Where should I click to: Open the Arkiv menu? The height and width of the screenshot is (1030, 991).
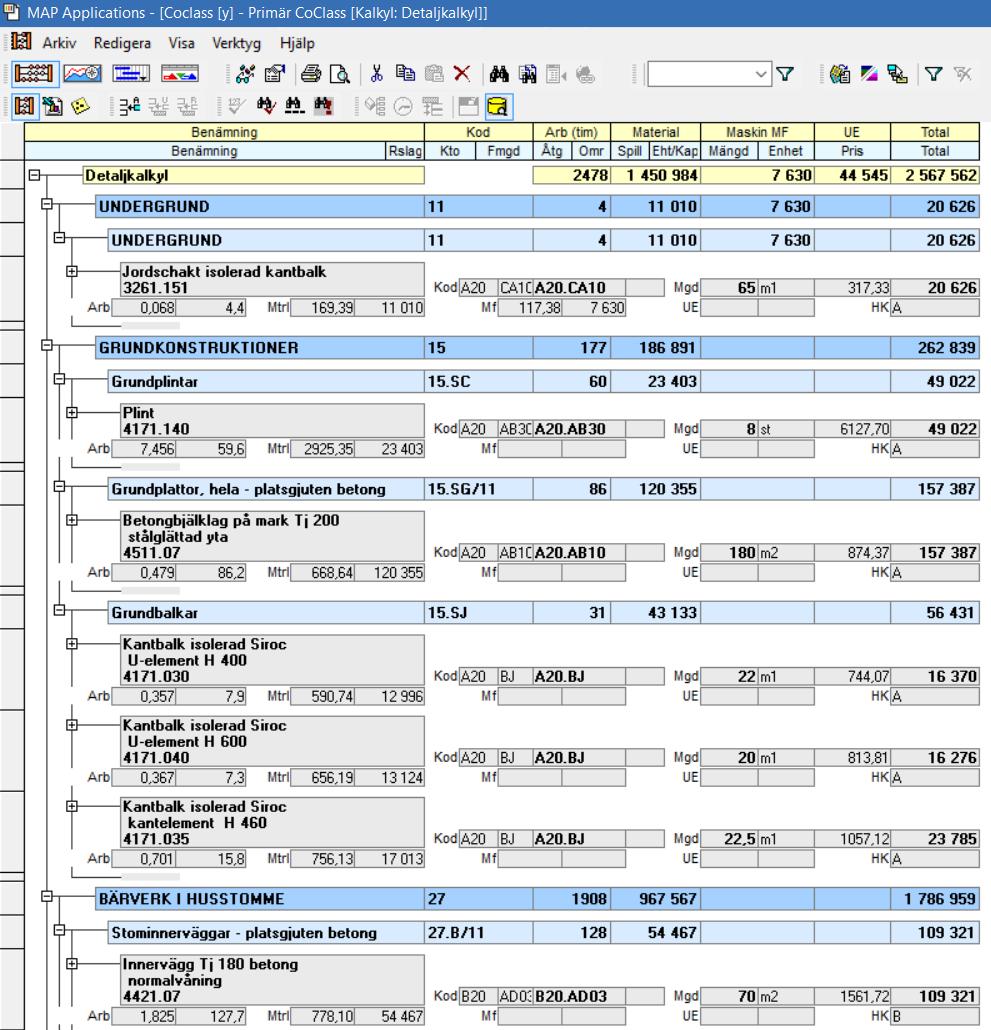tap(59, 43)
